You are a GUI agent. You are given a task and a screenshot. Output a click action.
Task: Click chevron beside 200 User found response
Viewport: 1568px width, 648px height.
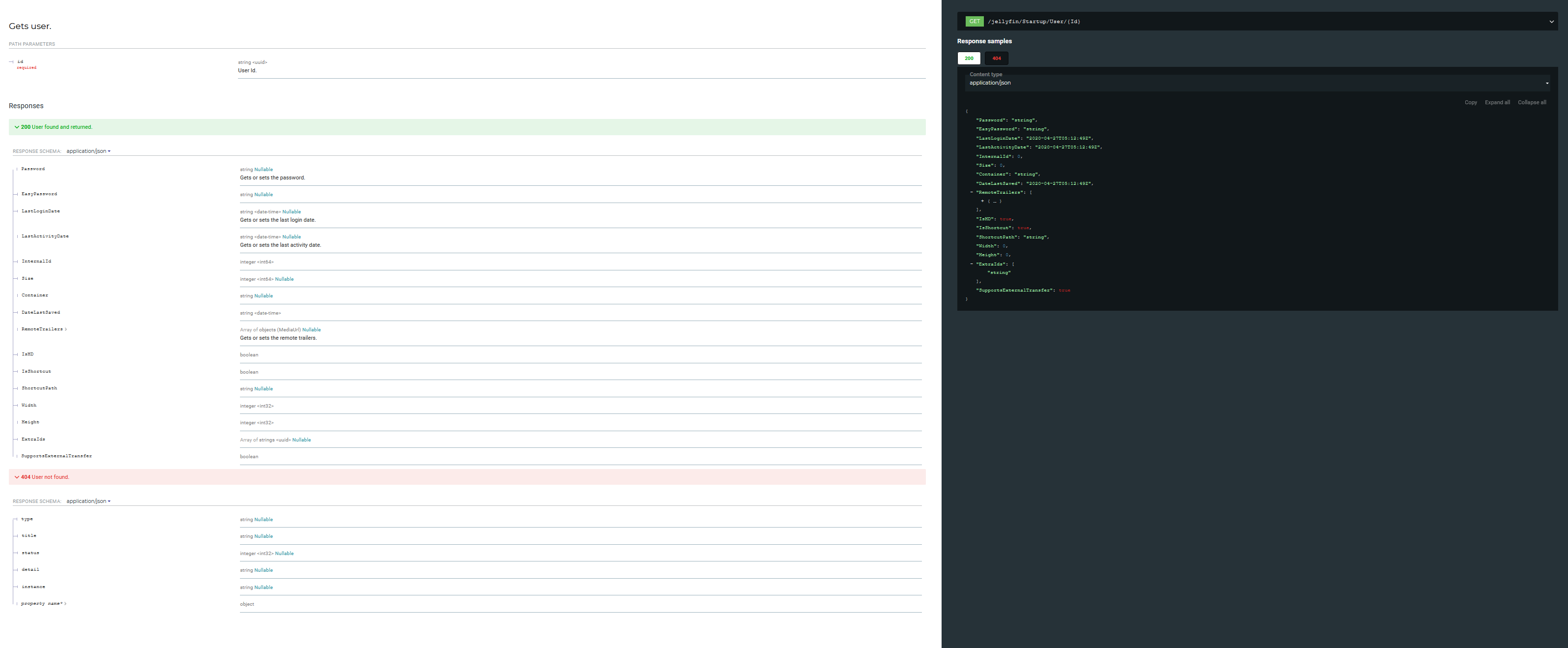tap(16, 127)
